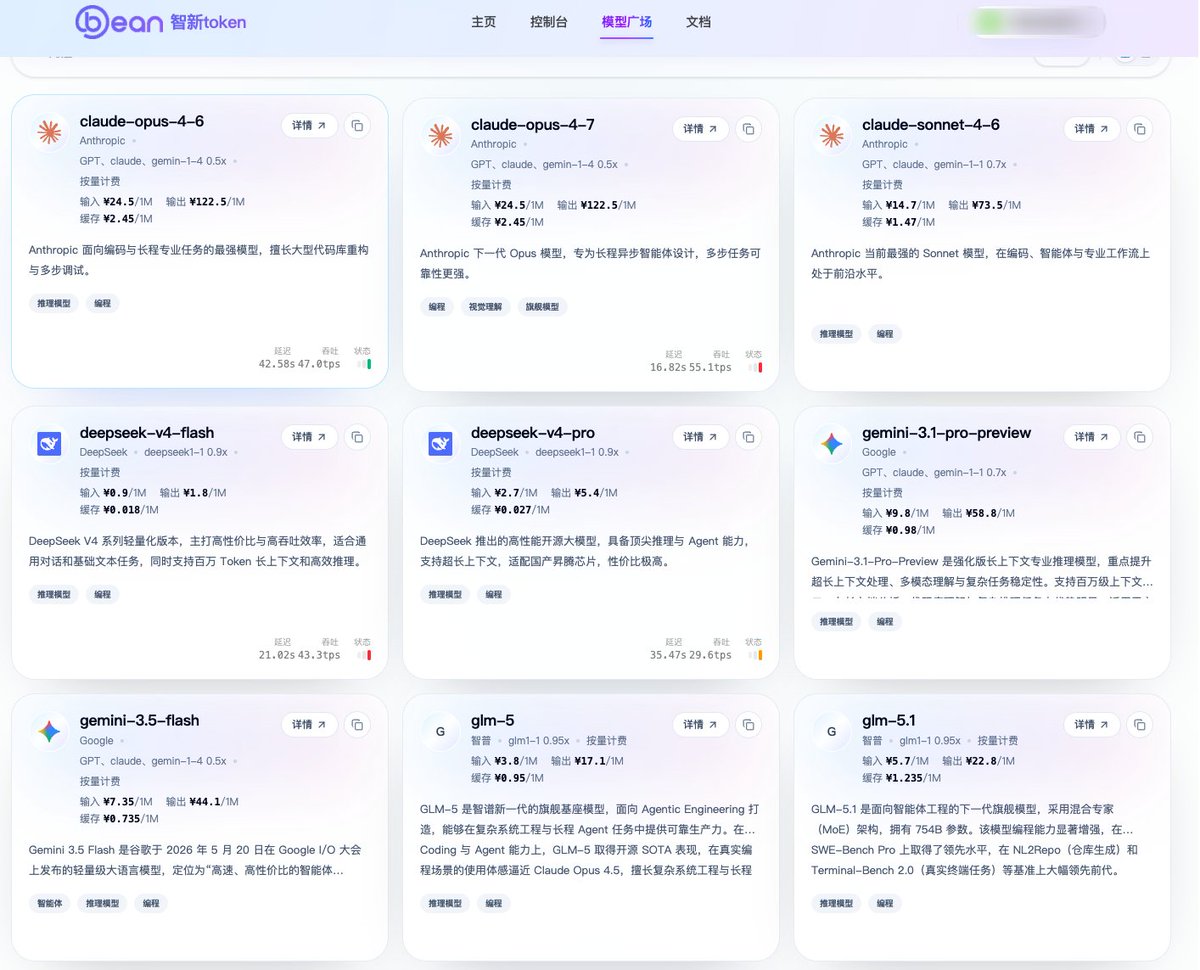Image resolution: width=1200 pixels, height=970 pixels.
Task: Copy the deepseek-v4-pro model name
Action: [x=748, y=437]
